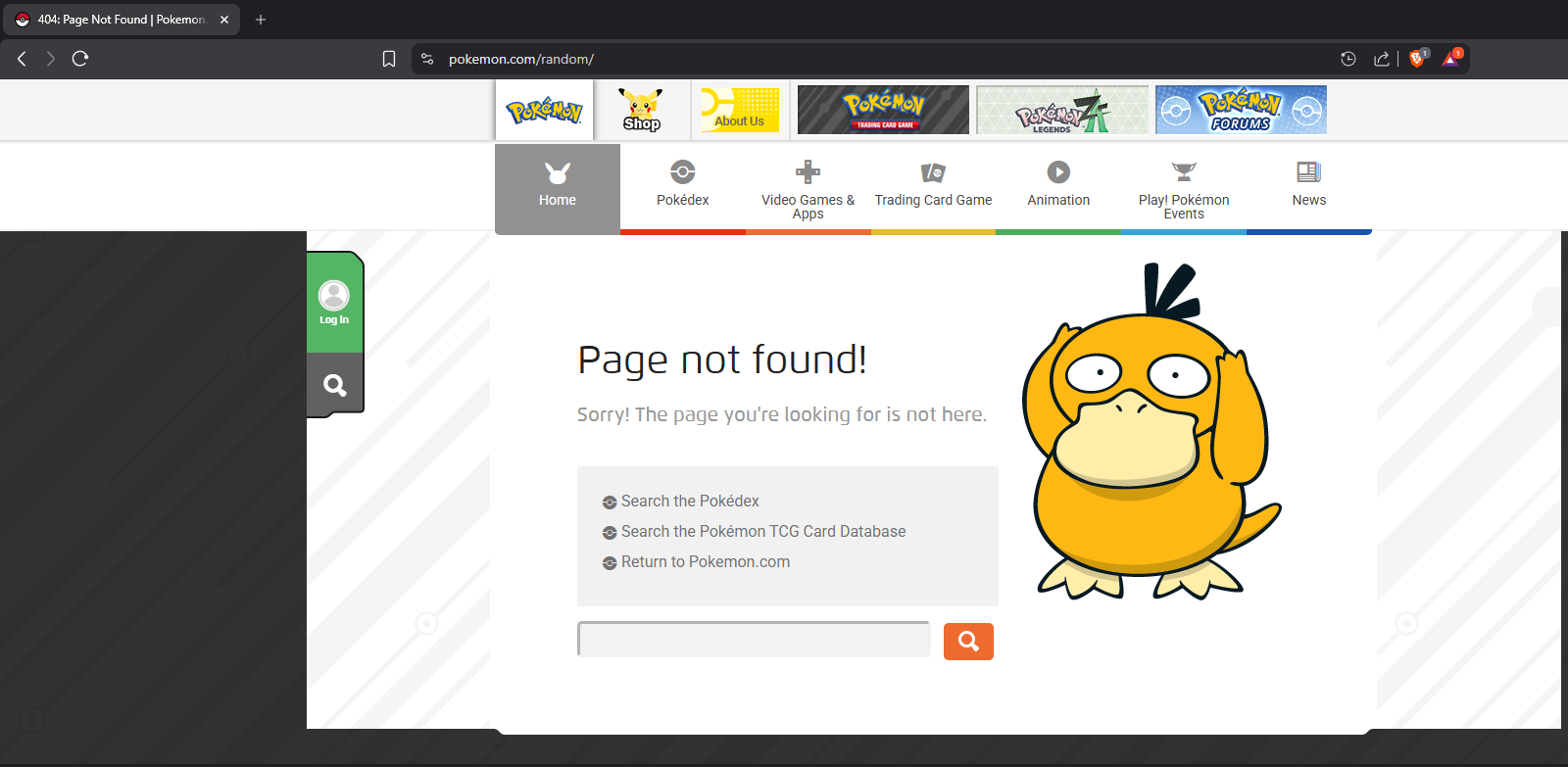1568x767 pixels.
Task: Open the About Us banner
Action: 740,110
